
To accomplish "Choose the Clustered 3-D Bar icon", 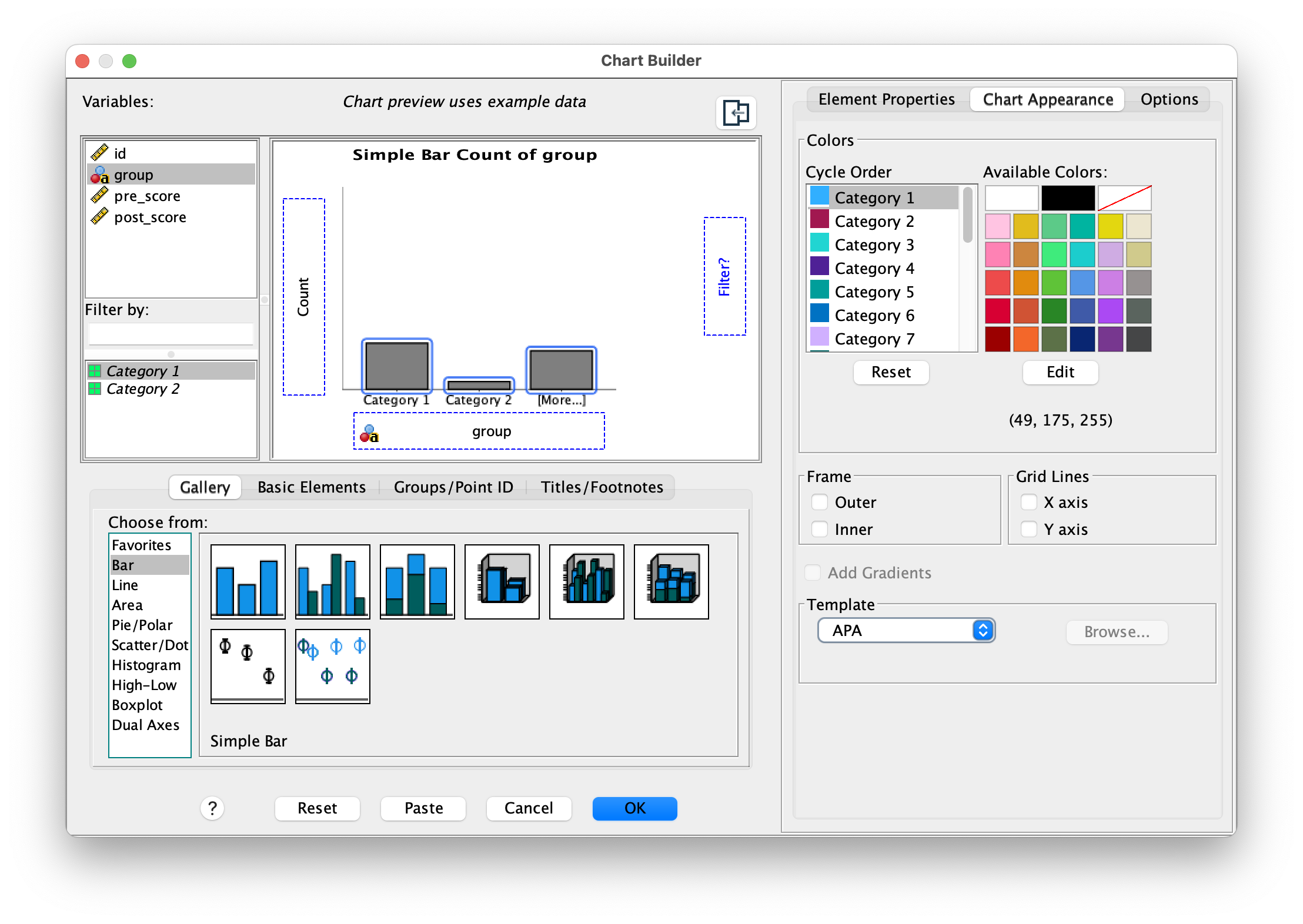I will [586, 581].
